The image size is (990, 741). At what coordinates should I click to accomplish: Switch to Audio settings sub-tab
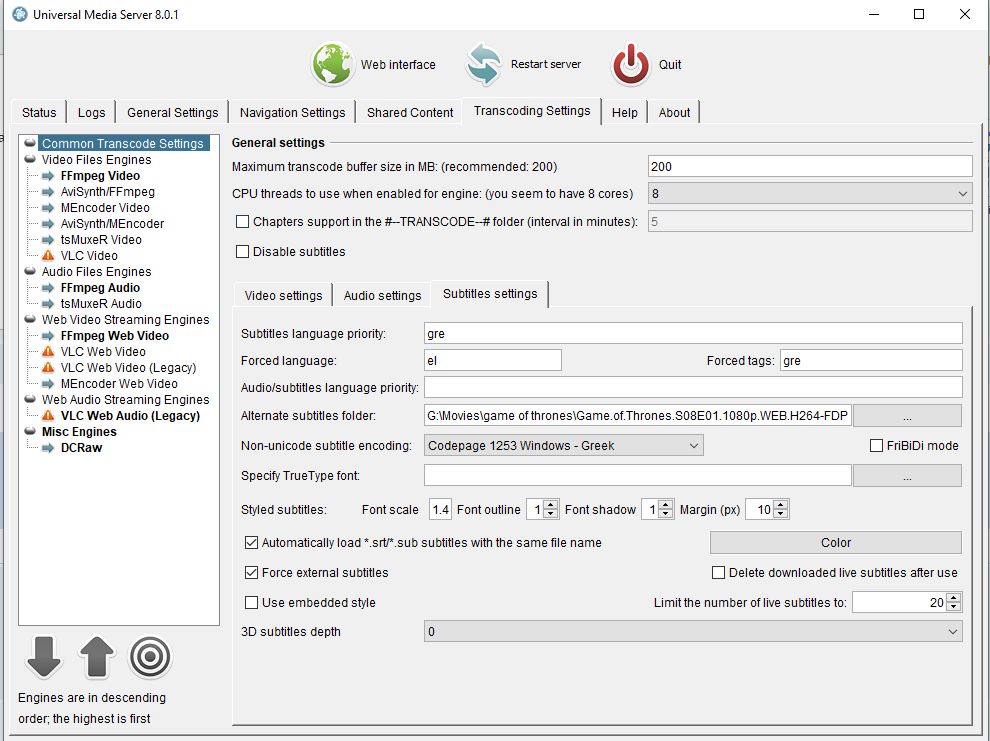382,295
